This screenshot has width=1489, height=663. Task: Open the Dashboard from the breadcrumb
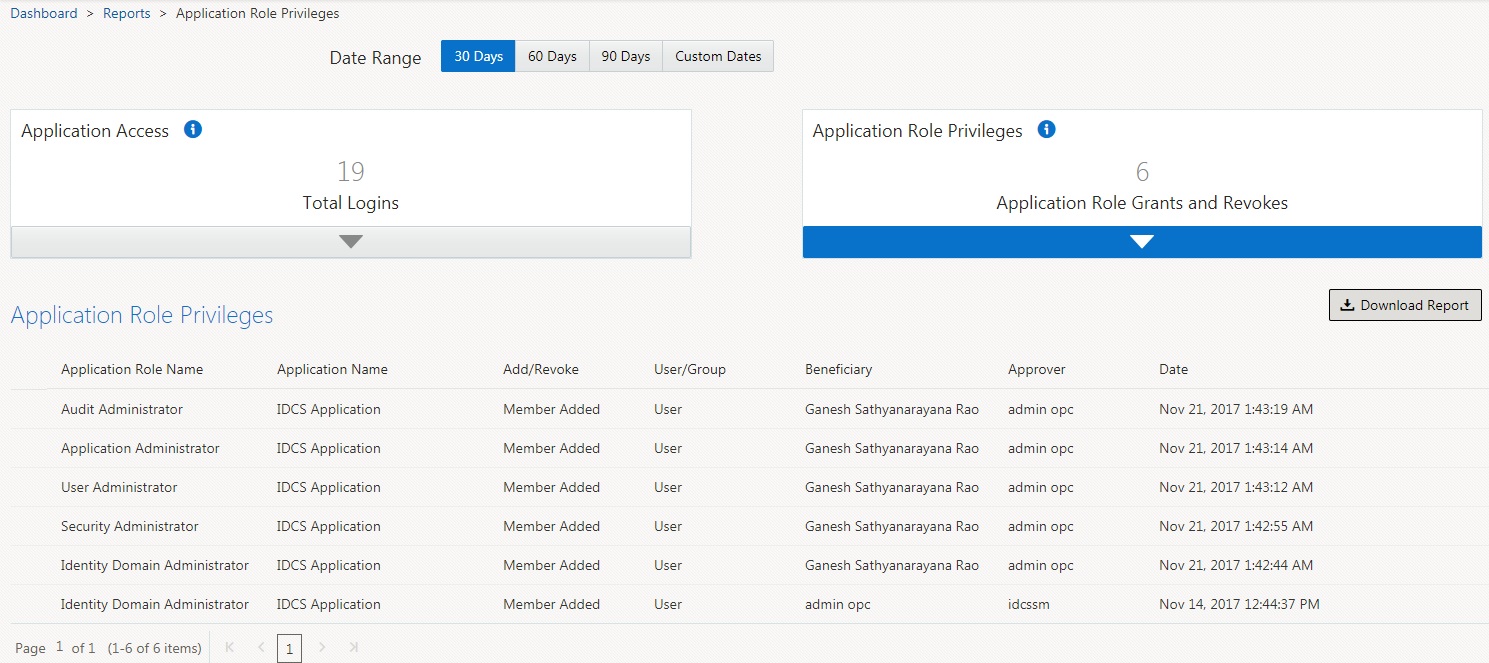pyautogui.click(x=43, y=13)
